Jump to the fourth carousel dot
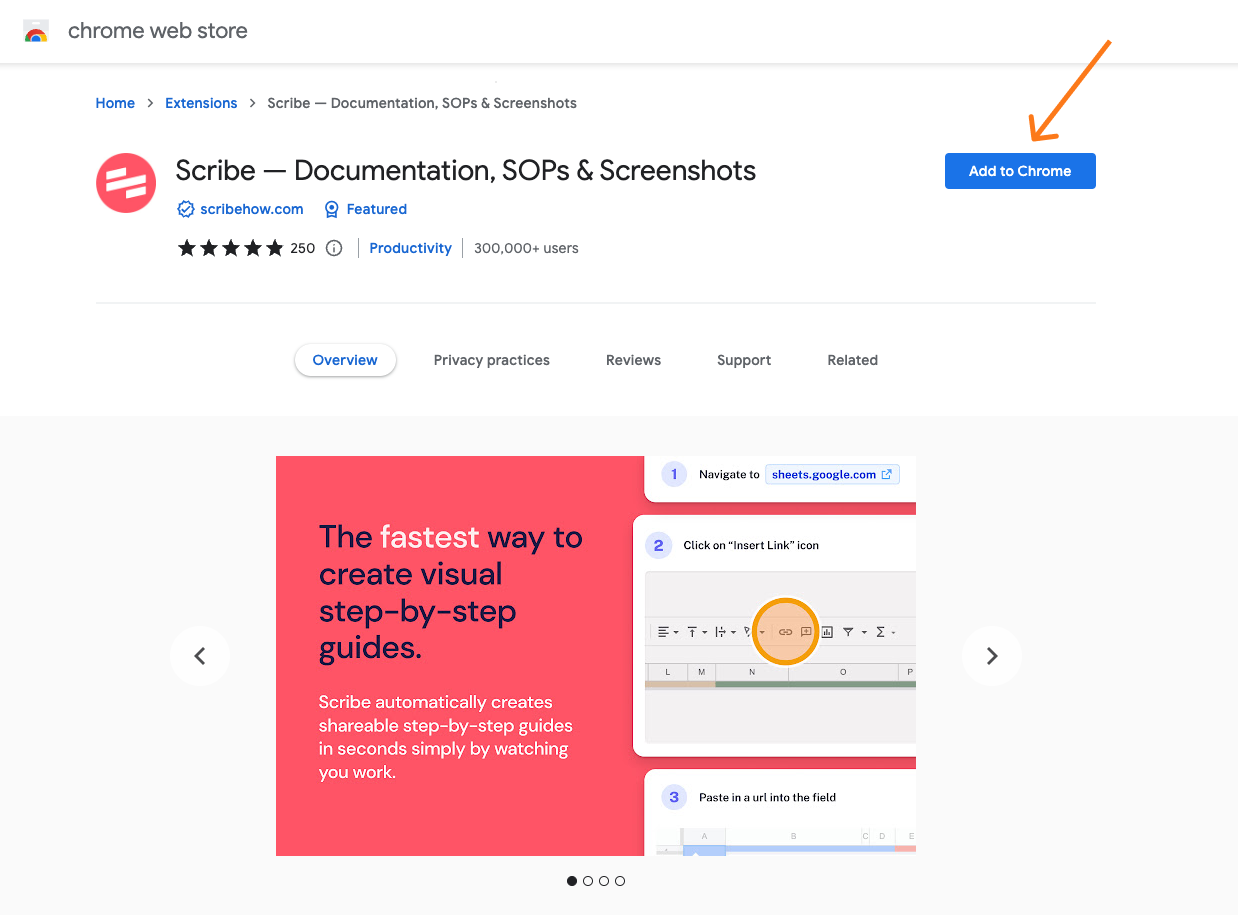 pos(620,881)
